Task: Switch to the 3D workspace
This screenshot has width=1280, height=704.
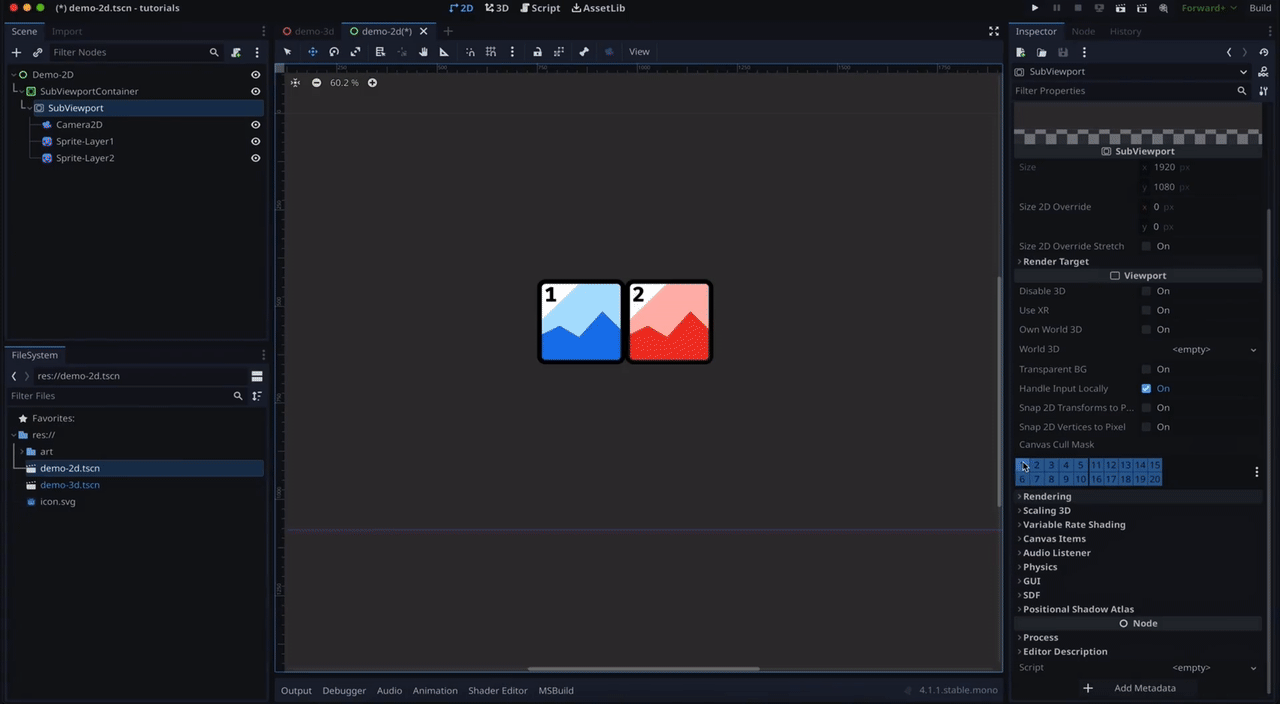Action: click(497, 8)
